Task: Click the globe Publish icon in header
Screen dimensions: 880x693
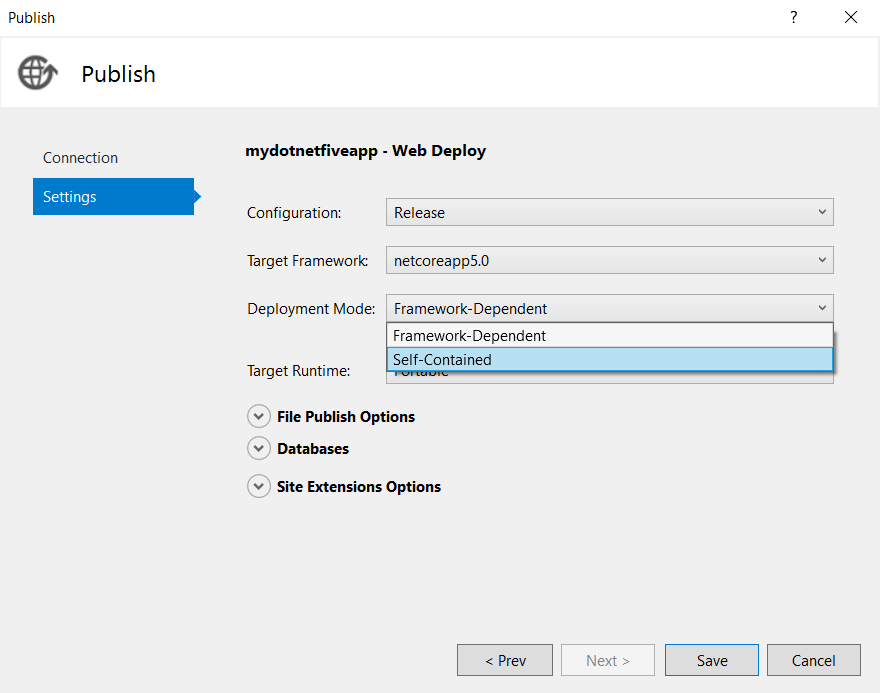Action: click(x=37, y=72)
